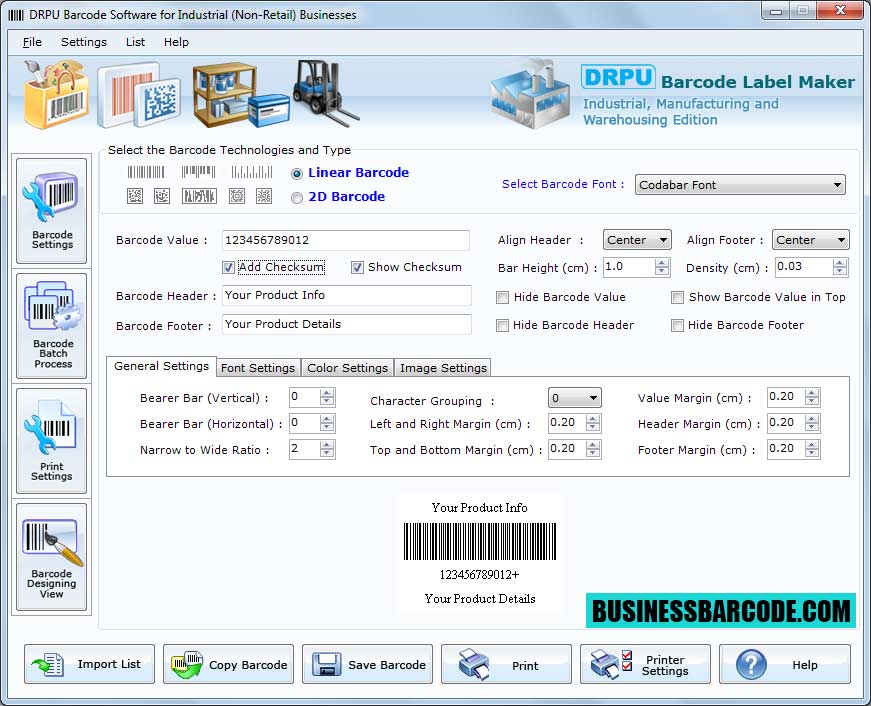Screen dimensions: 871x706
Task: Decrease the Narrow to Wide Ratio
Action: (327, 453)
